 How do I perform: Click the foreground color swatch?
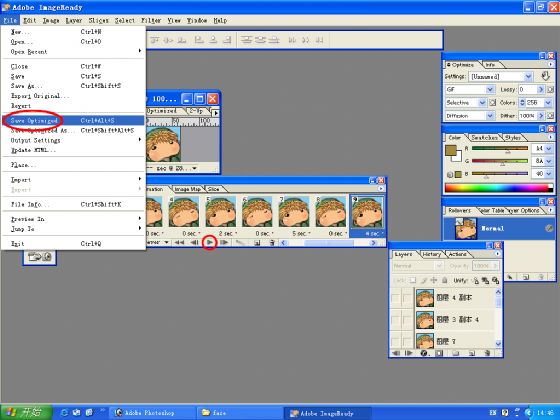click(451, 150)
